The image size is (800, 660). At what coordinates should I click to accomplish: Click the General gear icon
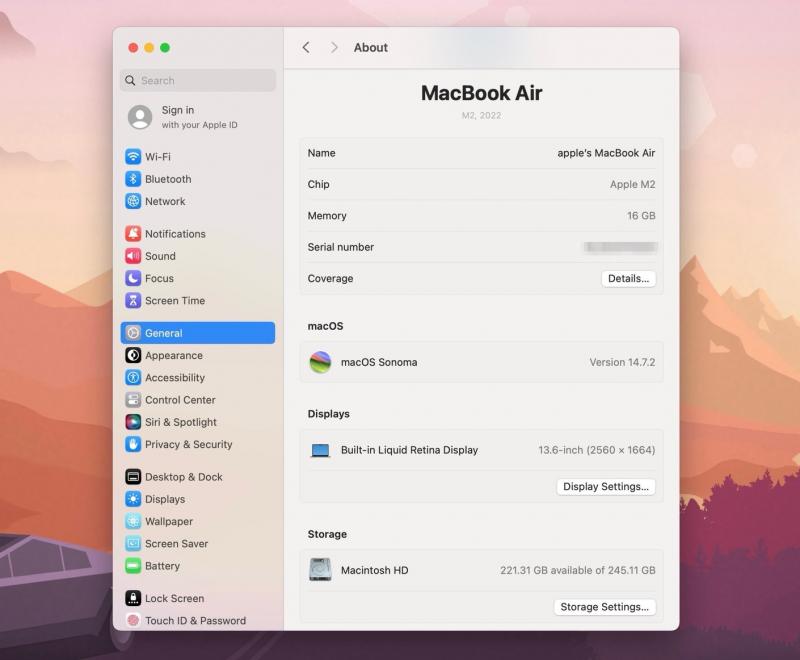pos(133,333)
